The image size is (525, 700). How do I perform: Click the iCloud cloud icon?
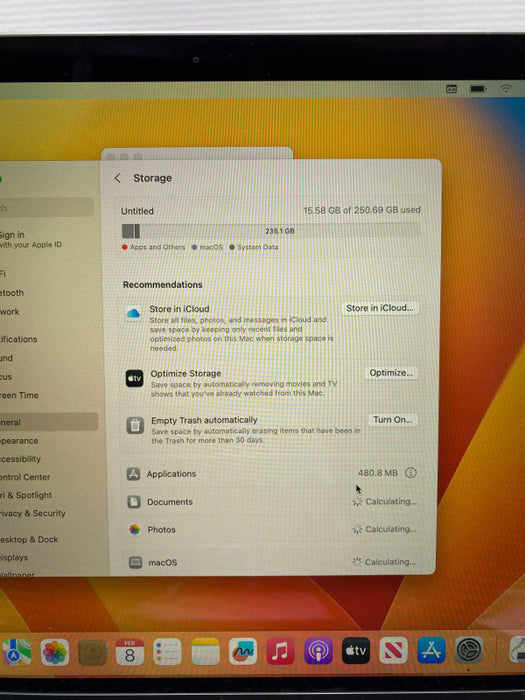tap(133, 313)
